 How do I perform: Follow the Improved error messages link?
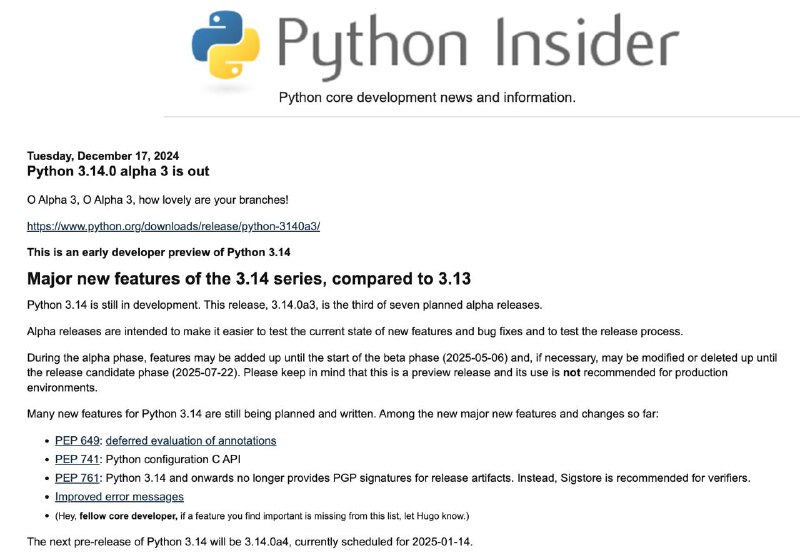click(x=119, y=497)
